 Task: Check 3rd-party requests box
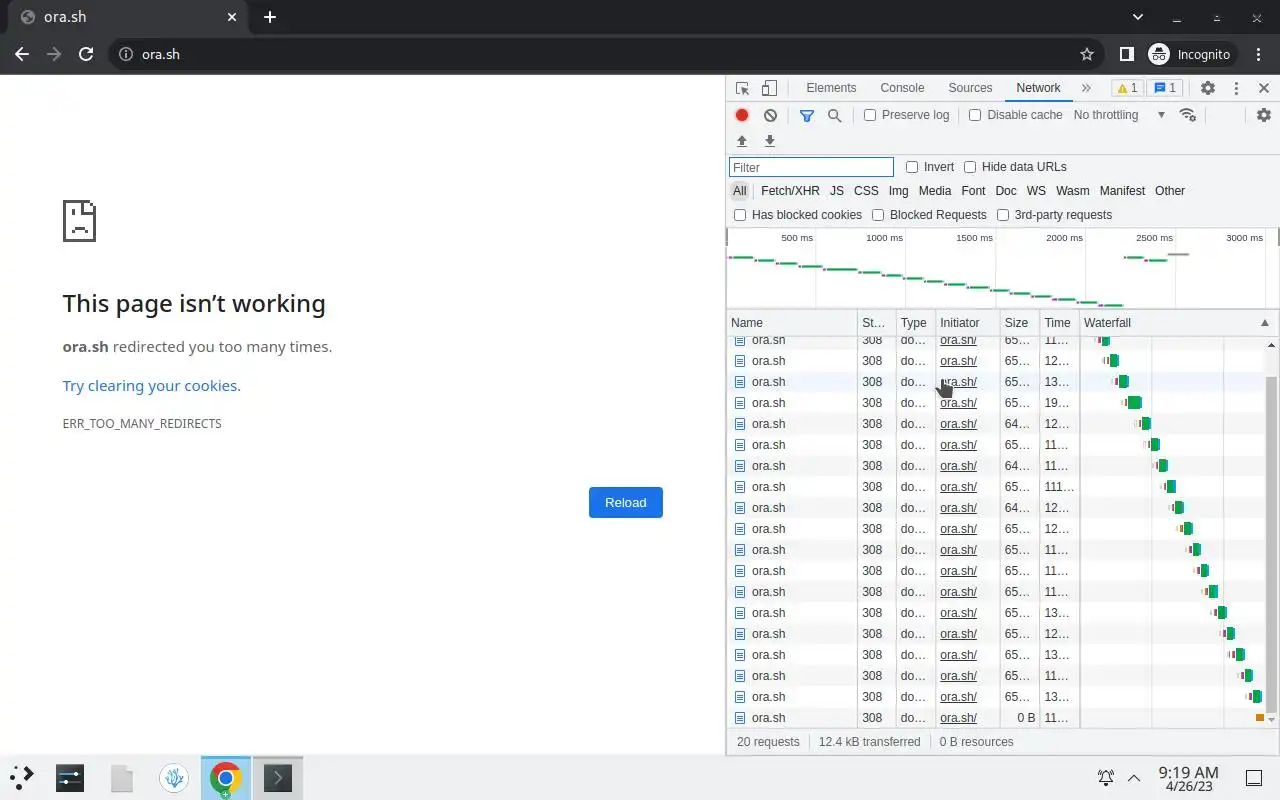1003,215
